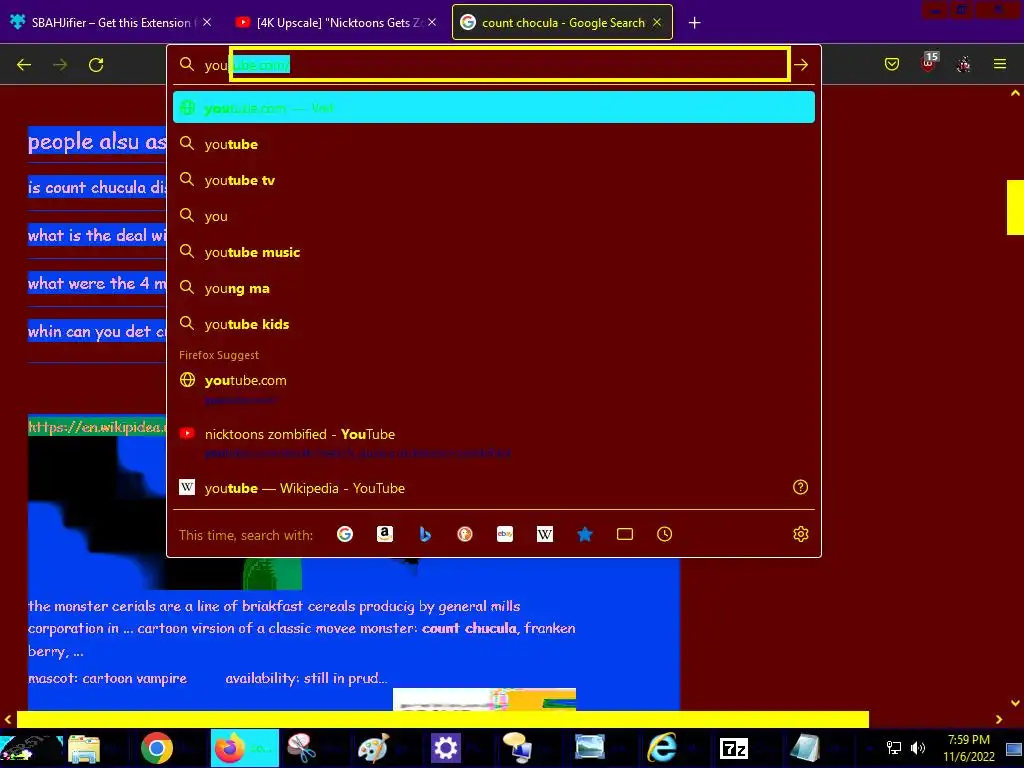
Task: Open the en.wikipidea link on the page
Action: tap(97, 427)
